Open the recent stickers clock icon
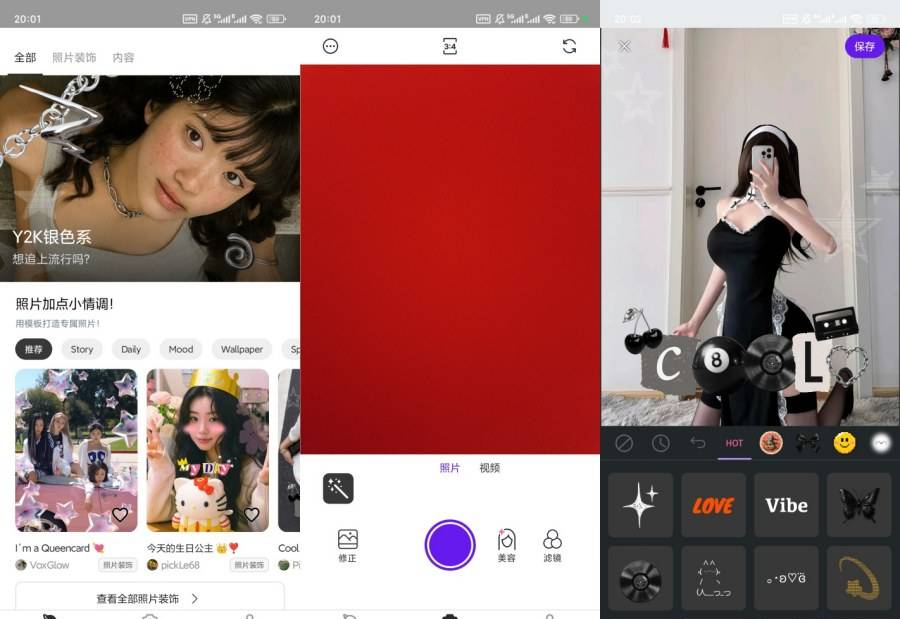900x619 pixels. tap(661, 443)
